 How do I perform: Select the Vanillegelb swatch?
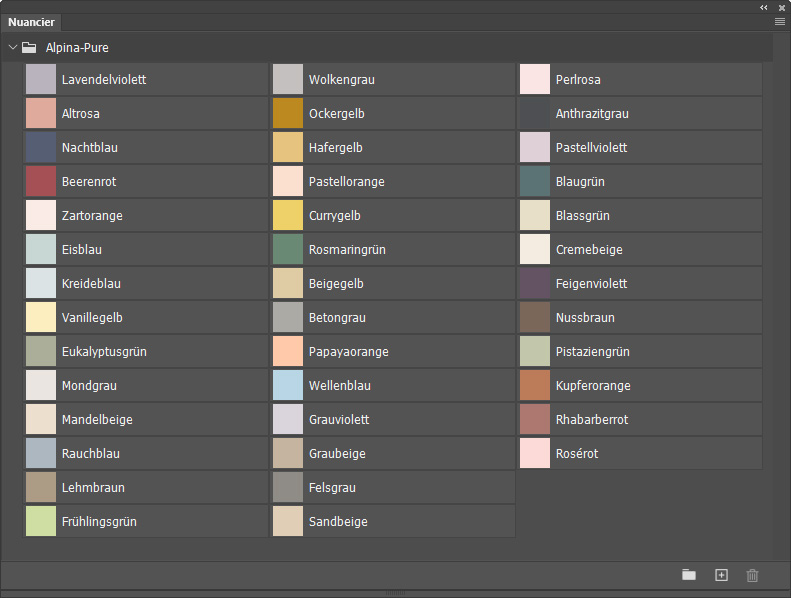point(41,317)
